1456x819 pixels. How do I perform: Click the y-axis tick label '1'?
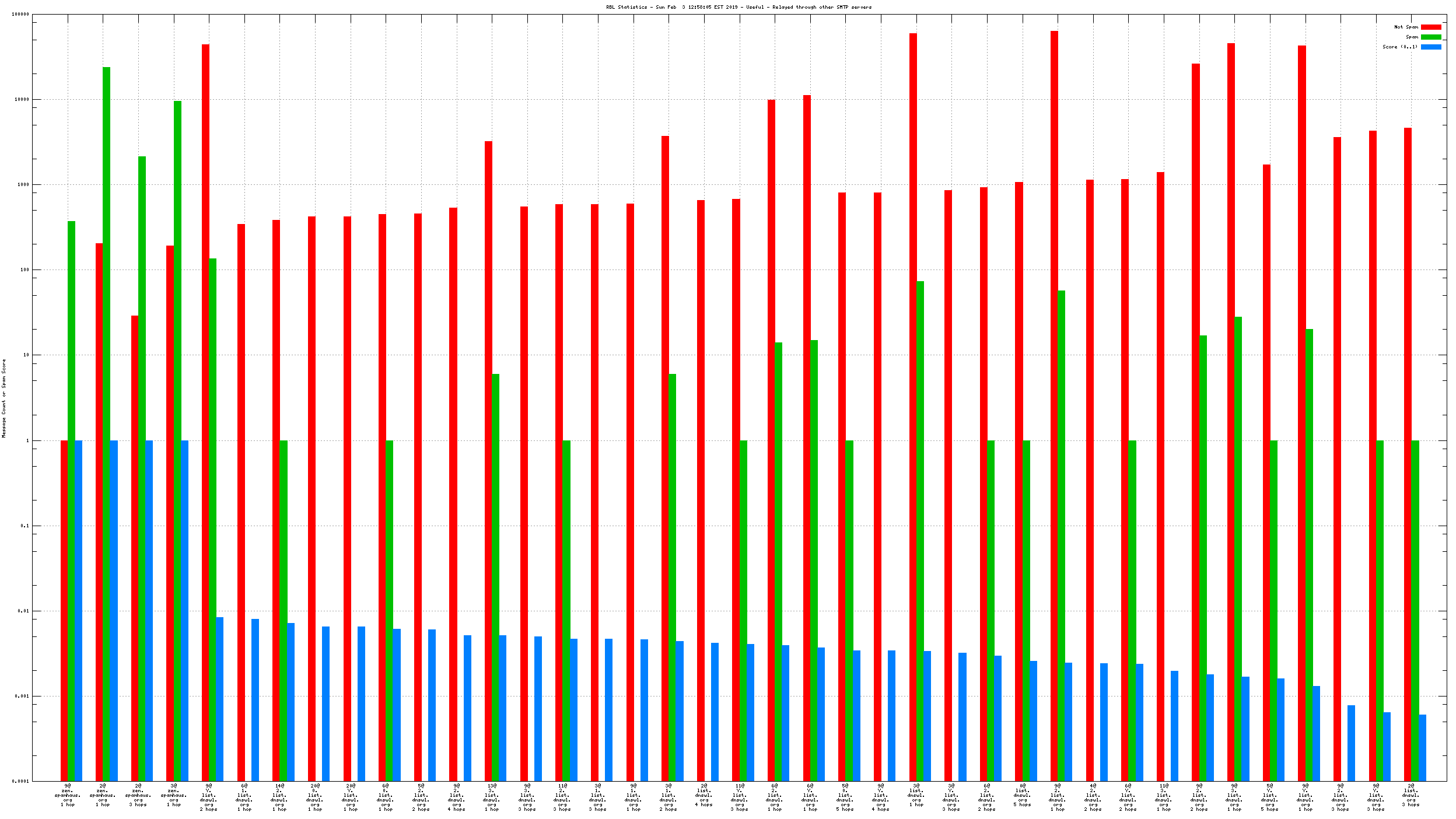(27, 440)
